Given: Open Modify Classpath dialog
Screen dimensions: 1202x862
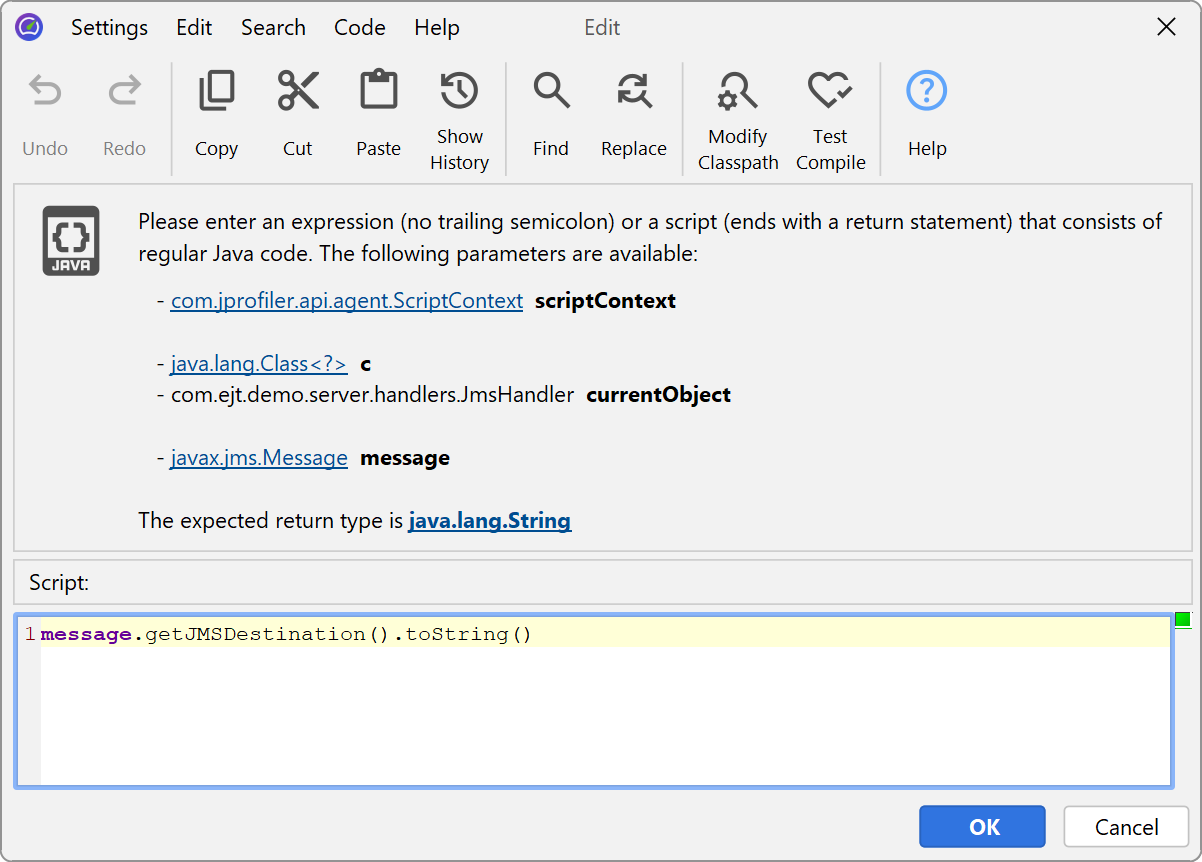Looking at the screenshot, I should click(x=738, y=92).
